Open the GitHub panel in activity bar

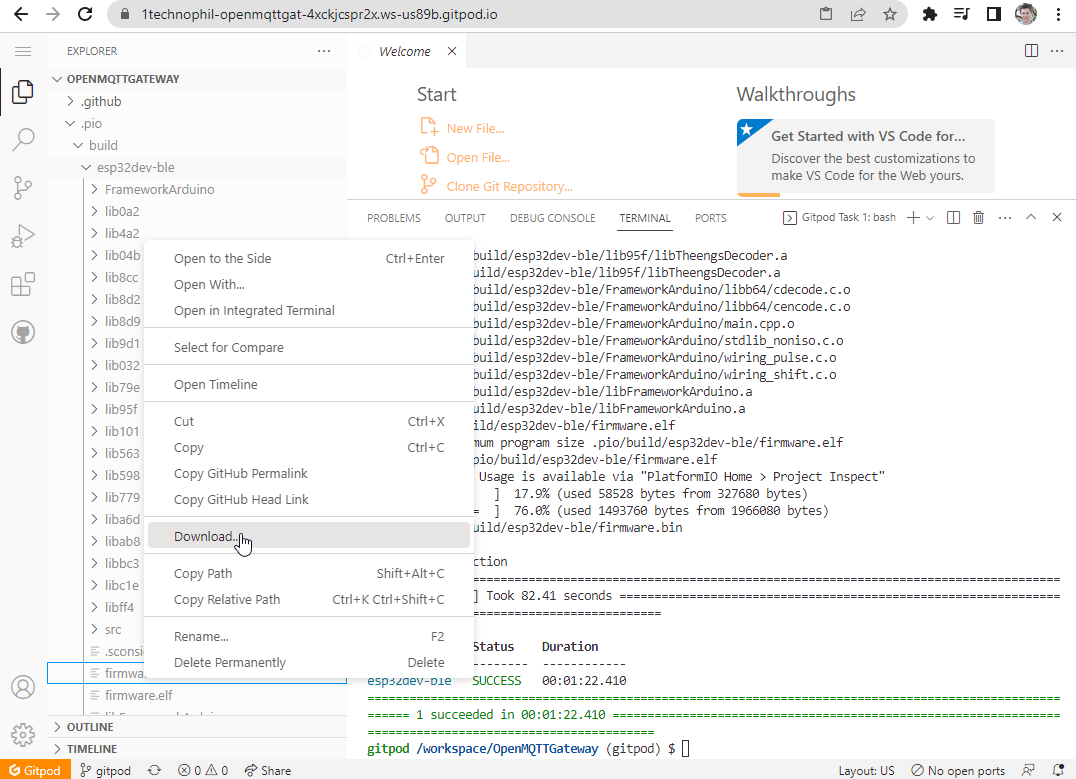click(x=23, y=333)
